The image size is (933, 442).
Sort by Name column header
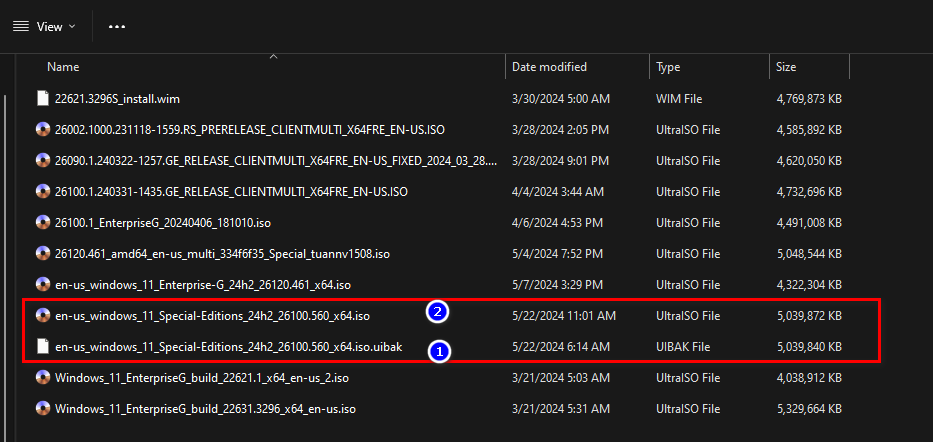coord(63,67)
